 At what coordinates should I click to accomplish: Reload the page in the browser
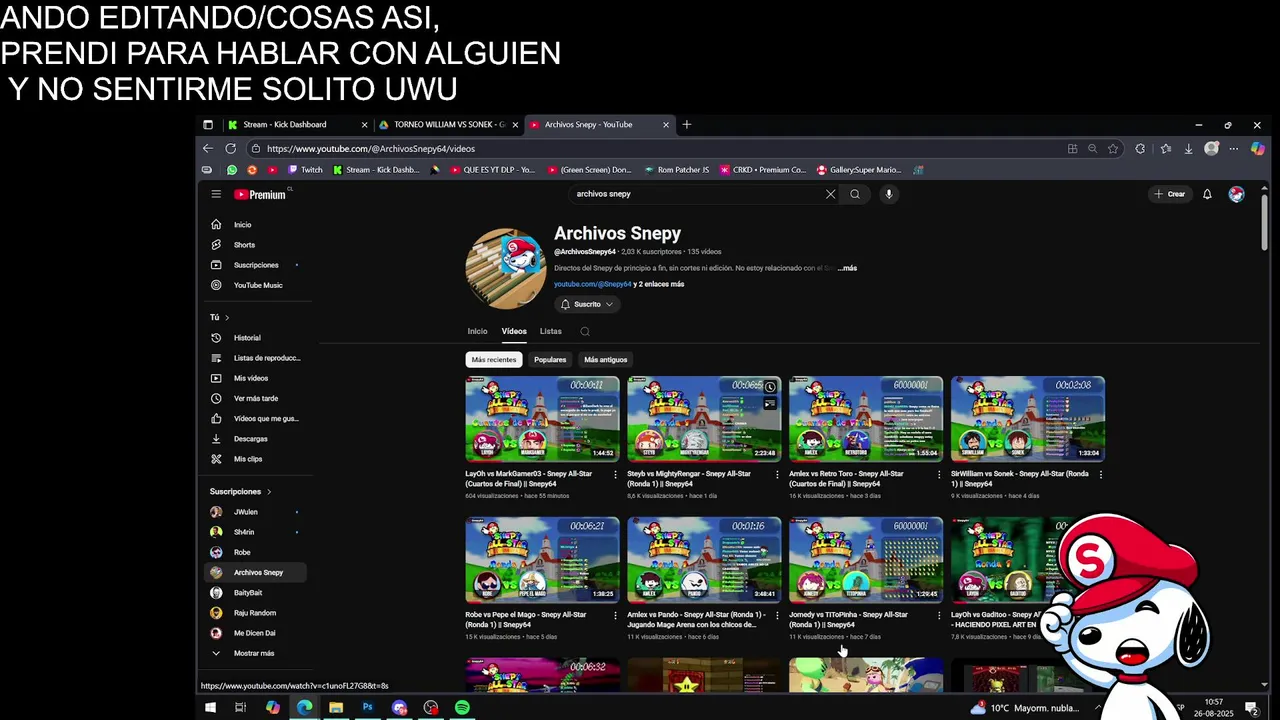[230, 148]
